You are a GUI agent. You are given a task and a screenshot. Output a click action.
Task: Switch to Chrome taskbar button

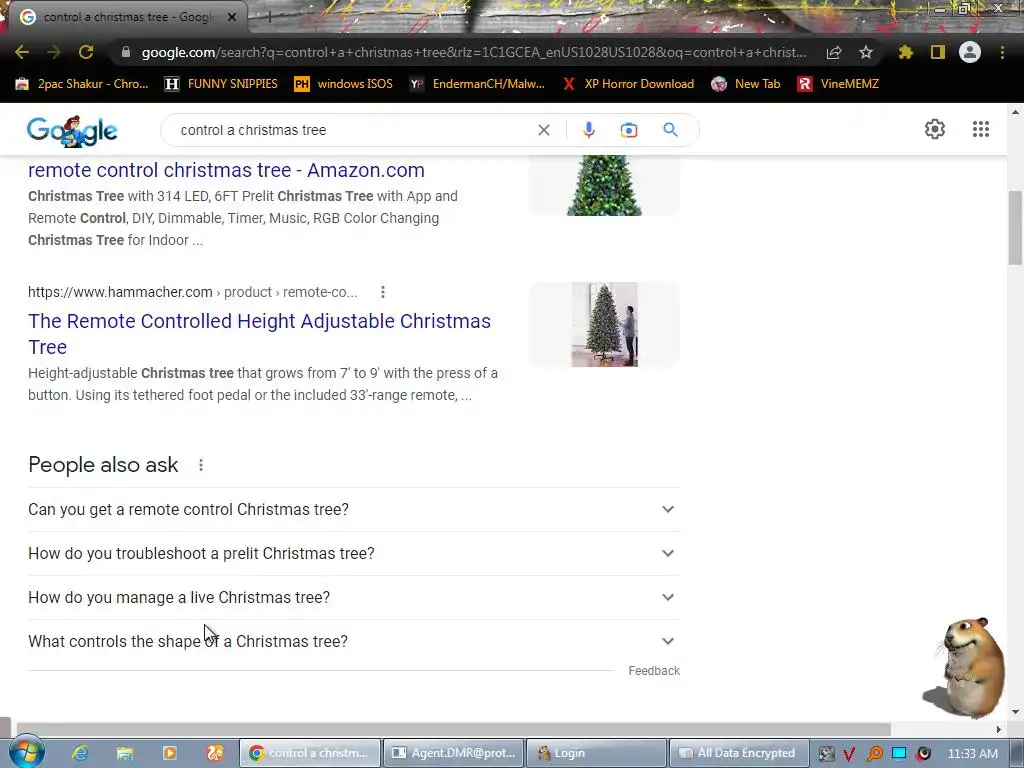tap(310, 753)
